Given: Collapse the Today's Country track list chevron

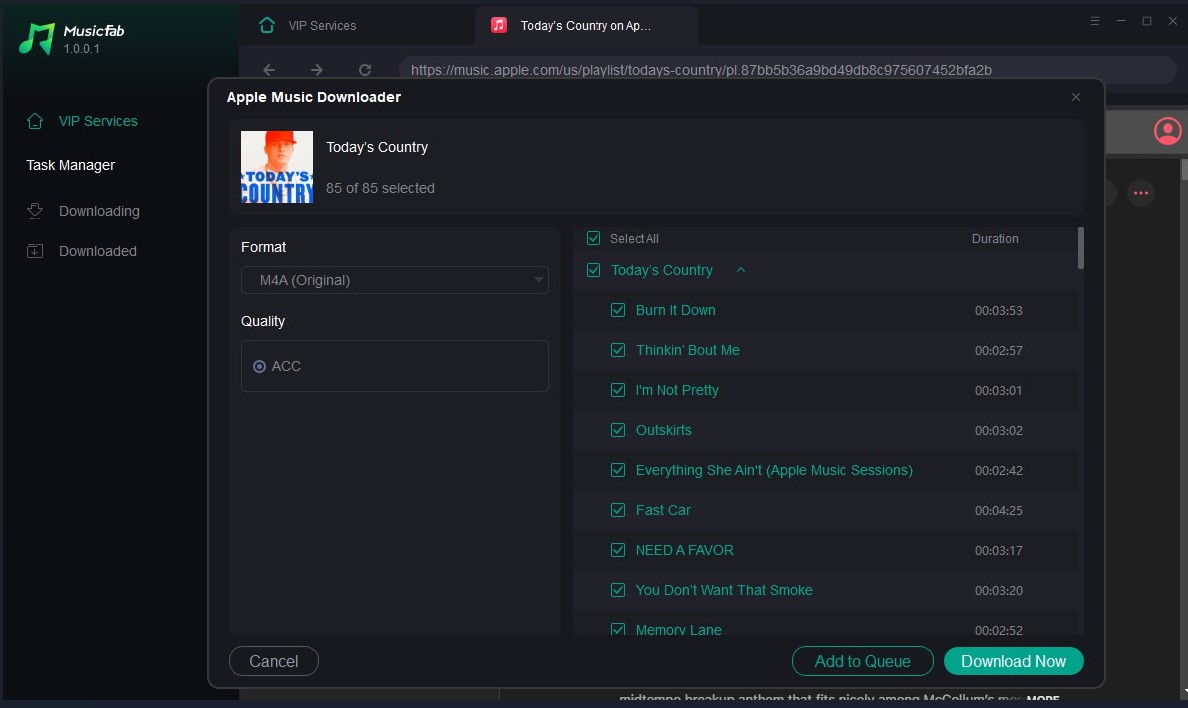Looking at the screenshot, I should (741, 270).
